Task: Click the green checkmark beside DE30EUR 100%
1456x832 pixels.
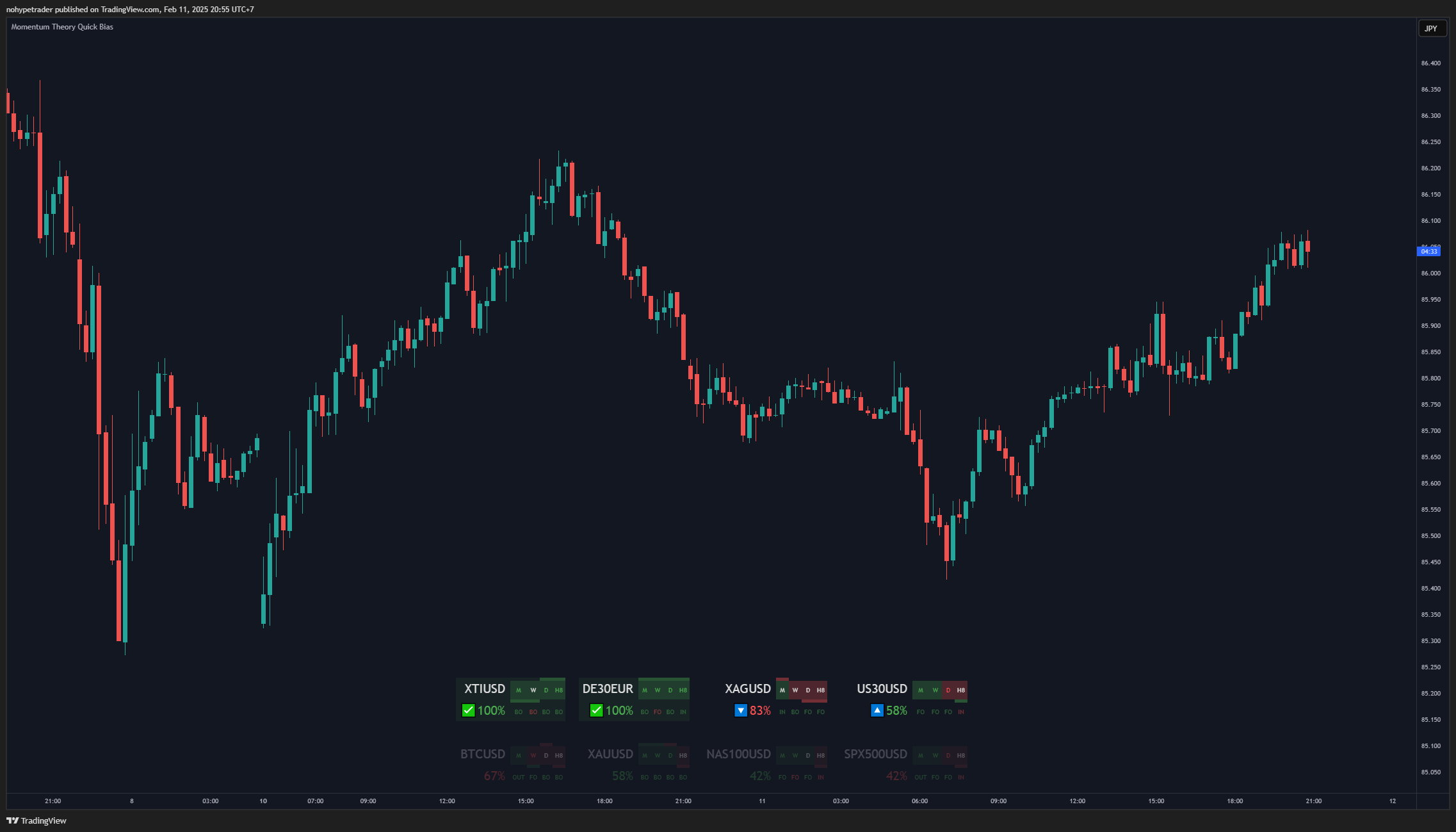Action: click(x=596, y=710)
